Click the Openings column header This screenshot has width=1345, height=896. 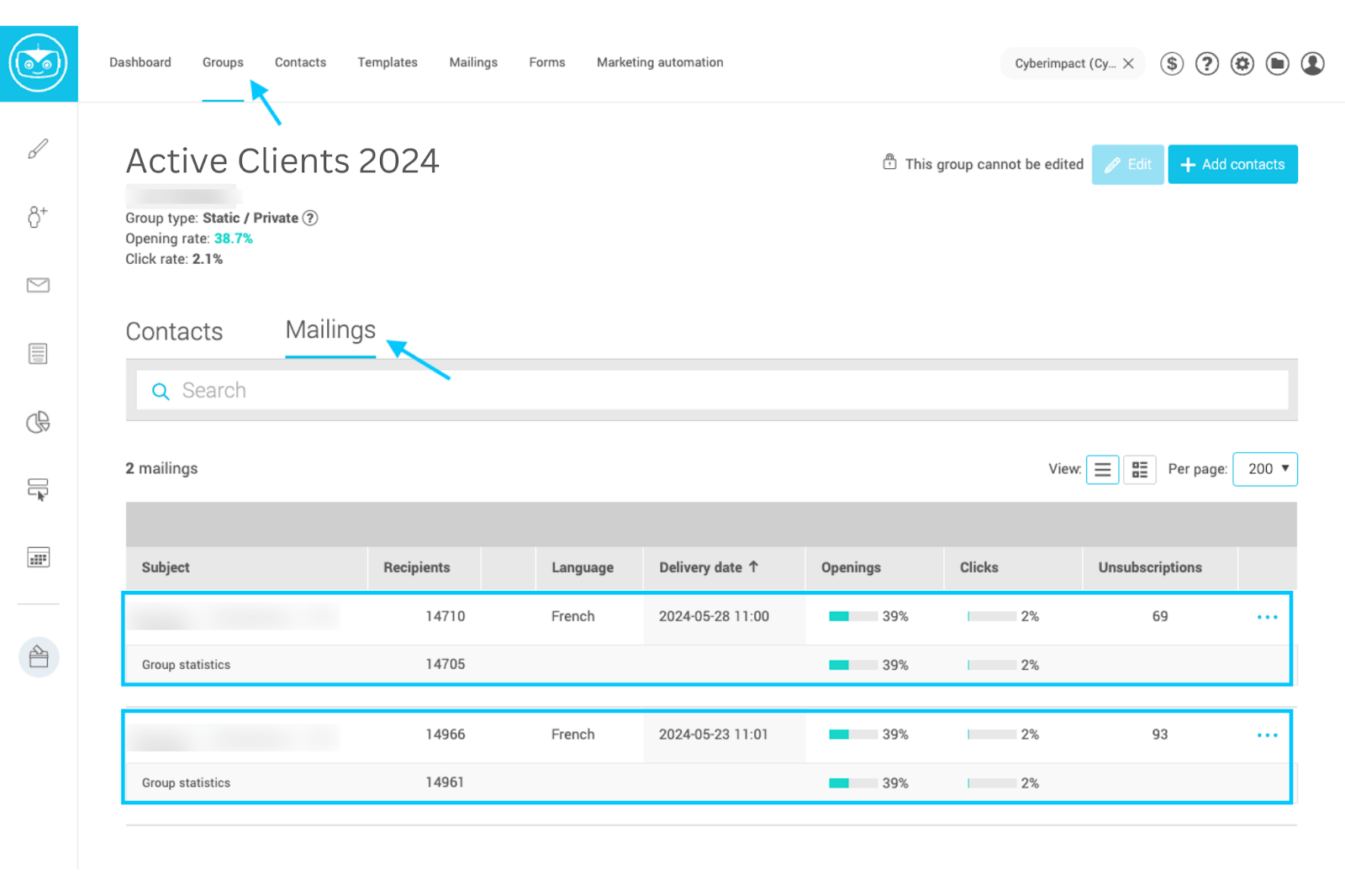click(x=851, y=567)
